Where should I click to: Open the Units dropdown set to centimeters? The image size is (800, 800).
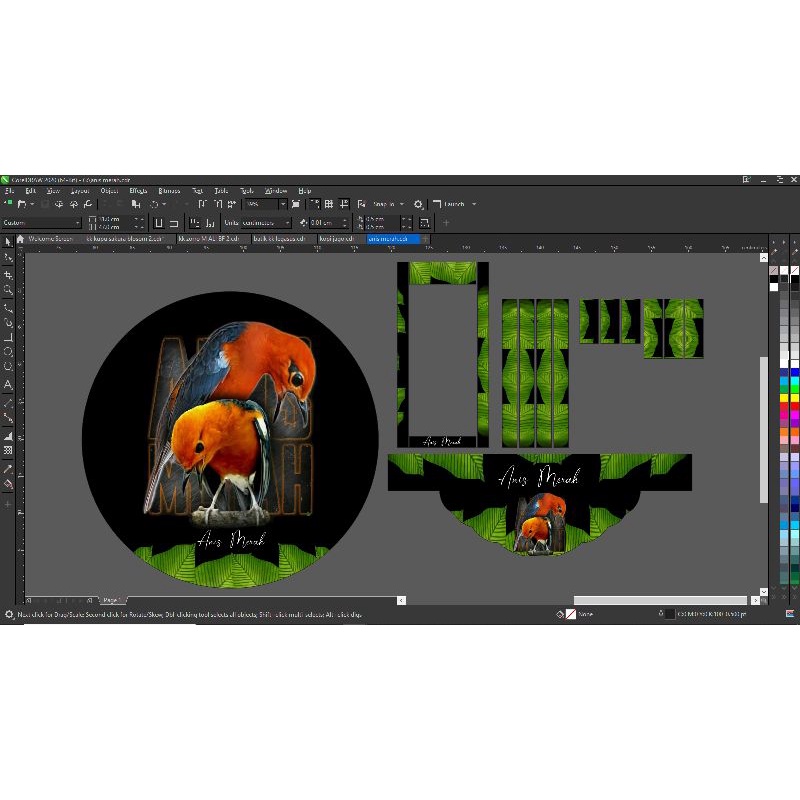(x=260, y=221)
